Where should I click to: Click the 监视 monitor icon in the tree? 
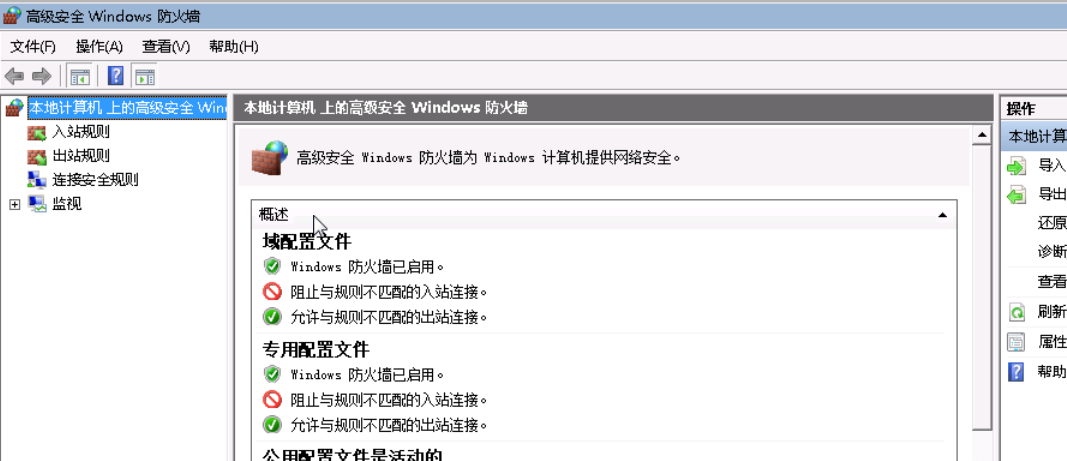(x=37, y=204)
